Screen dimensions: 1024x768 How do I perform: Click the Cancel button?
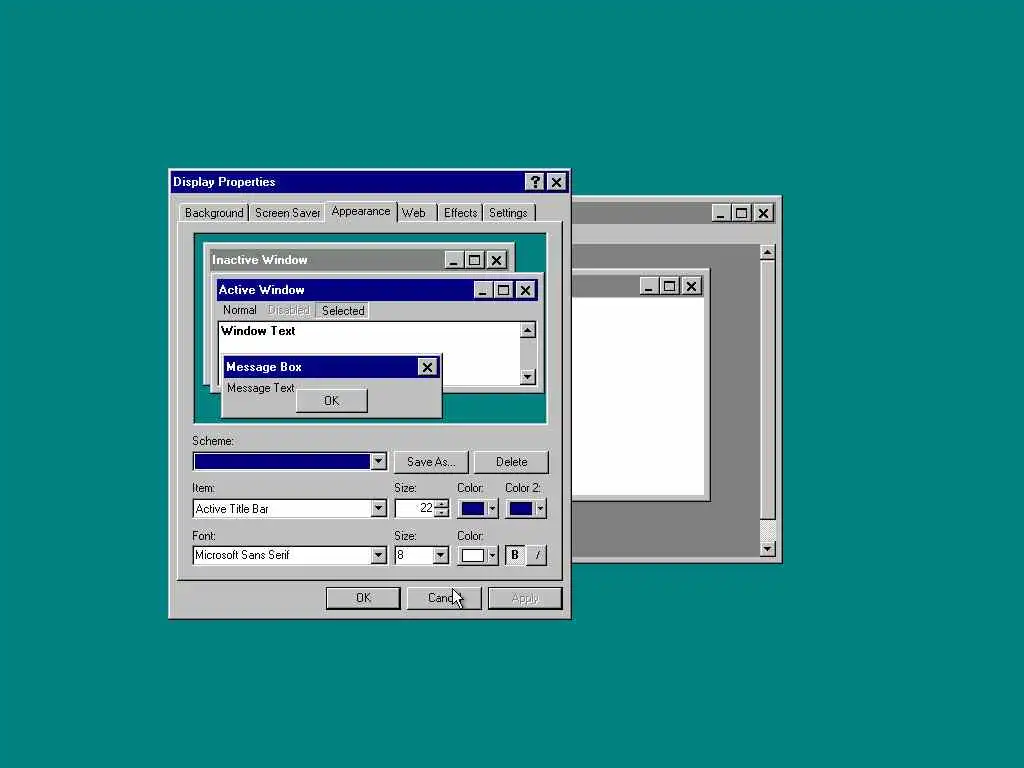pyautogui.click(x=444, y=598)
